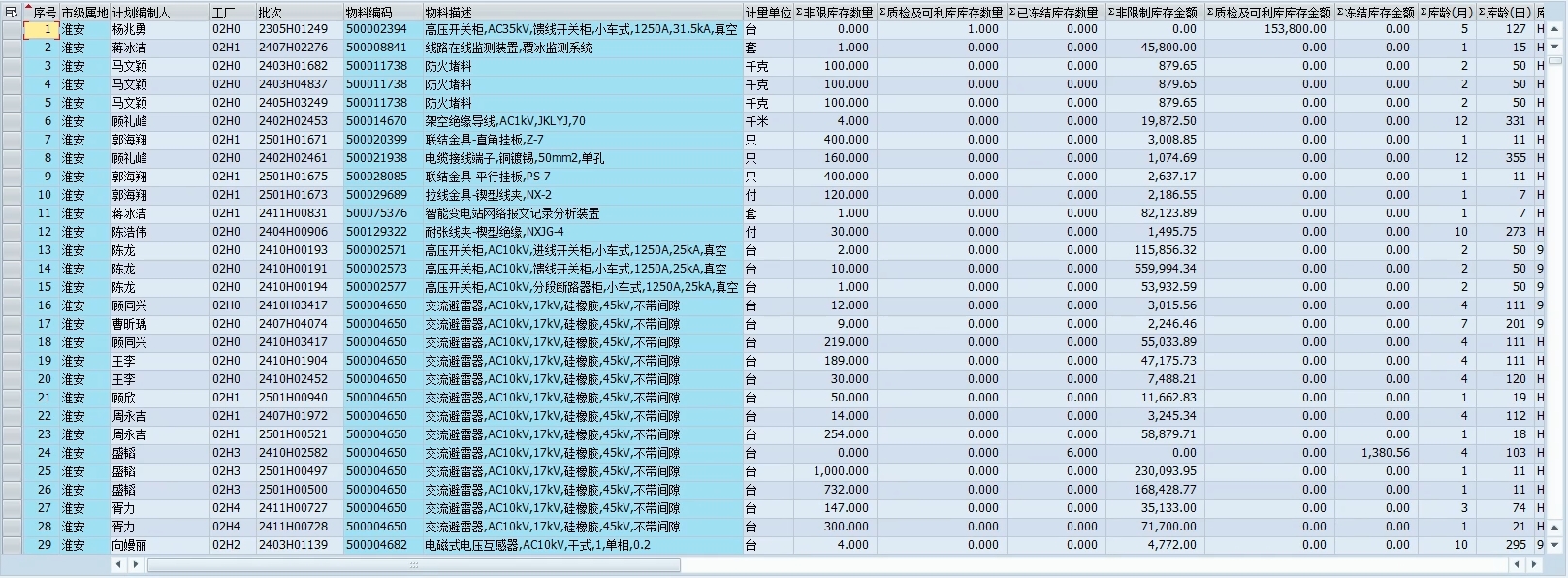This screenshot has width=1568, height=578.
Task: Click the Σ冻结库存金额 column header
Action: click(x=1375, y=13)
